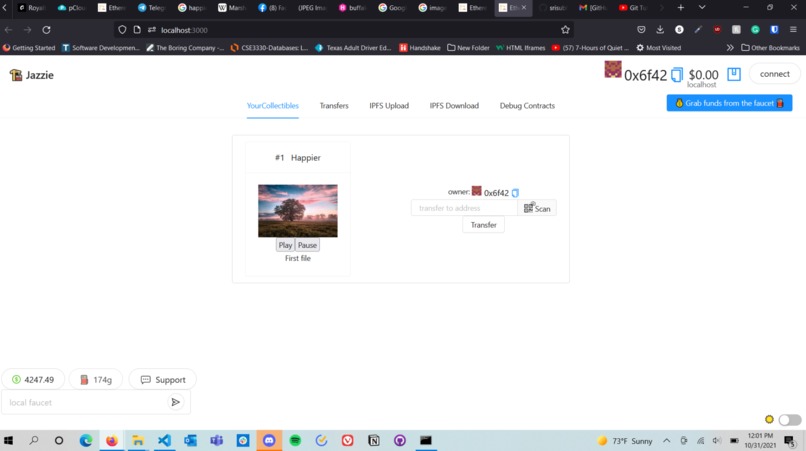This screenshot has height=451, width=806.
Task: Focus the transfer to address field
Action: tap(464, 208)
